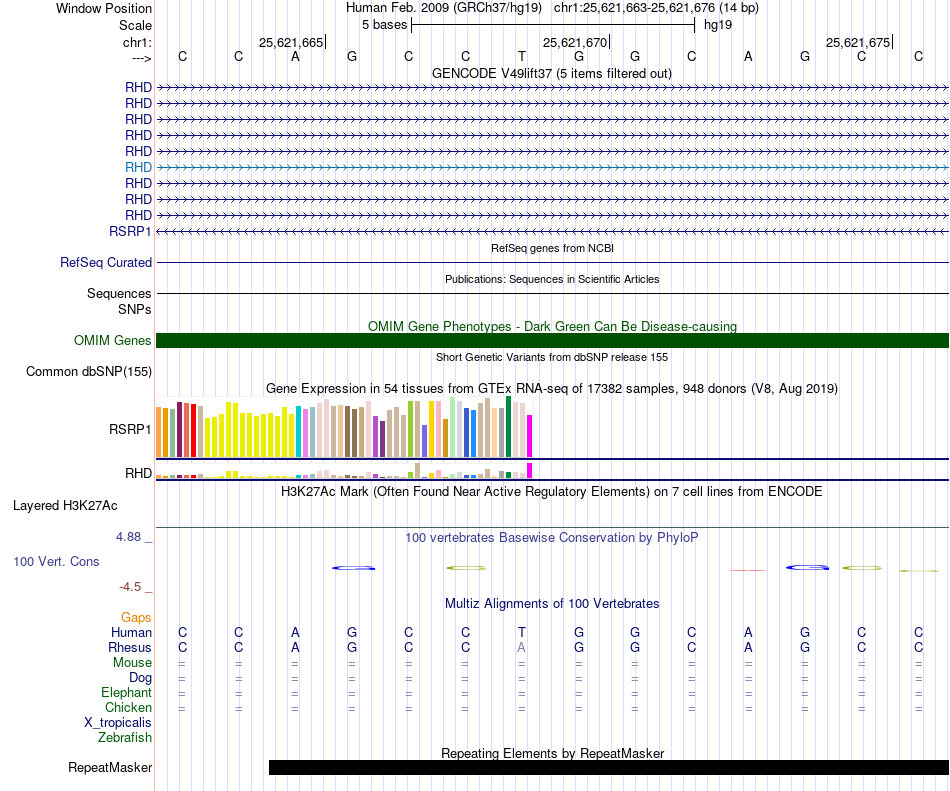Screen dimensions: 950x791
Task: Click 'Publications: Sequences in Scientific Articles' title
Action: (552, 279)
